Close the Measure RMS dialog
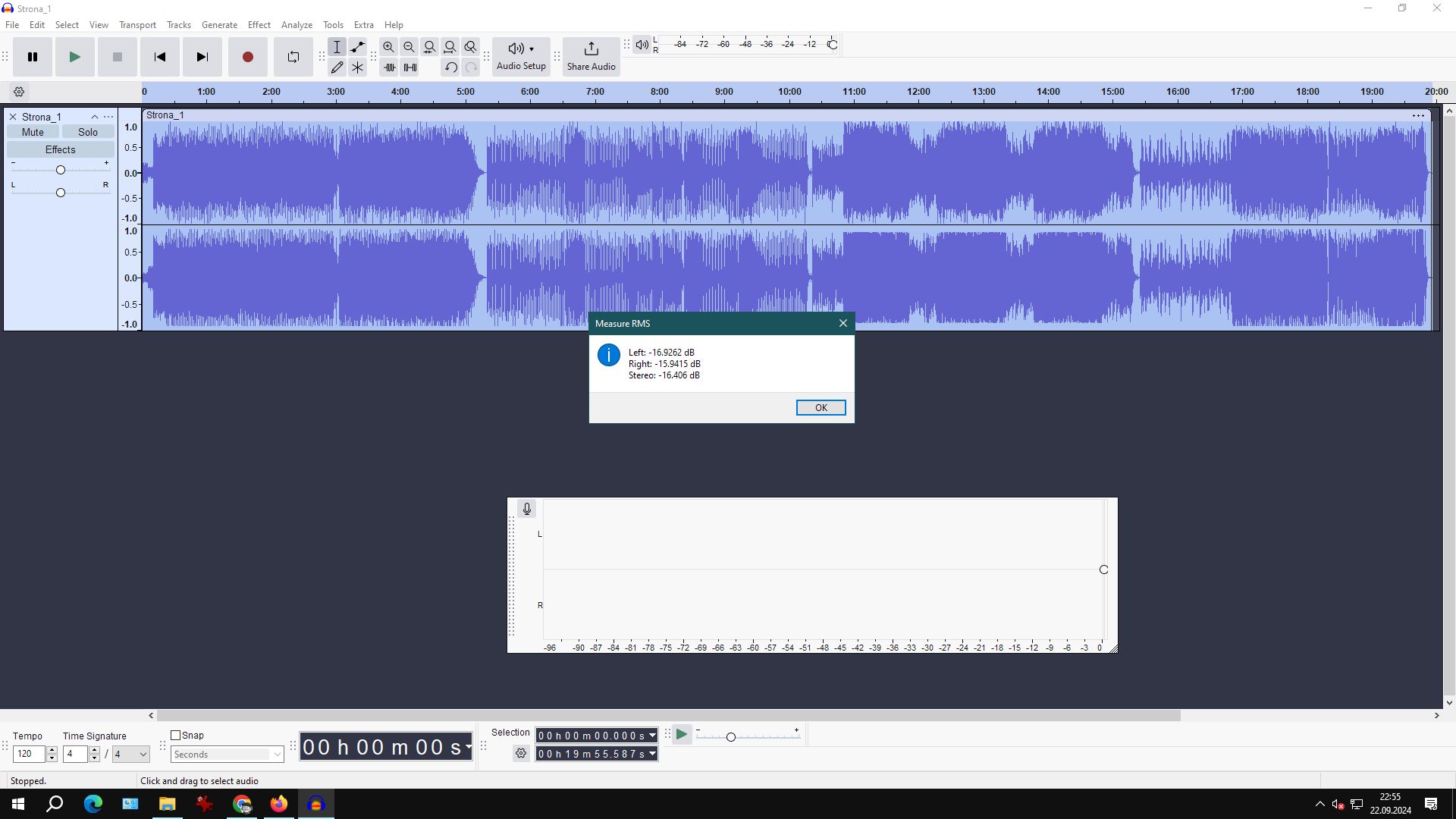Viewport: 1456px width, 819px height. click(843, 323)
